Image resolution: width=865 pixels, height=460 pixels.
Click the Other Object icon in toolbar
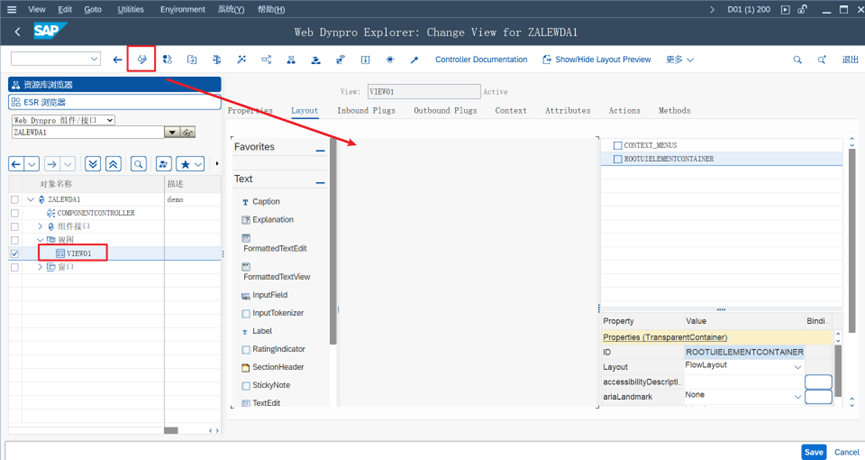click(x=191, y=60)
